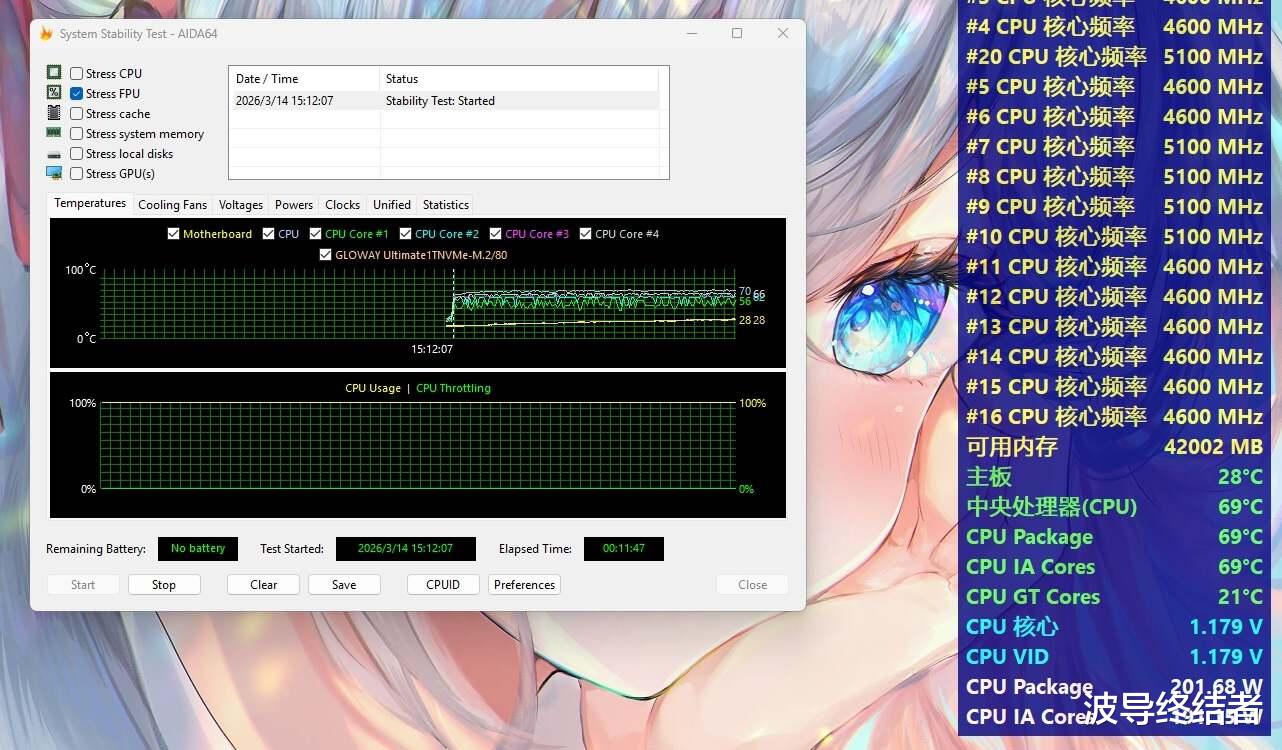Tick the Stress local disks checkbox

pyautogui.click(x=76, y=153)
